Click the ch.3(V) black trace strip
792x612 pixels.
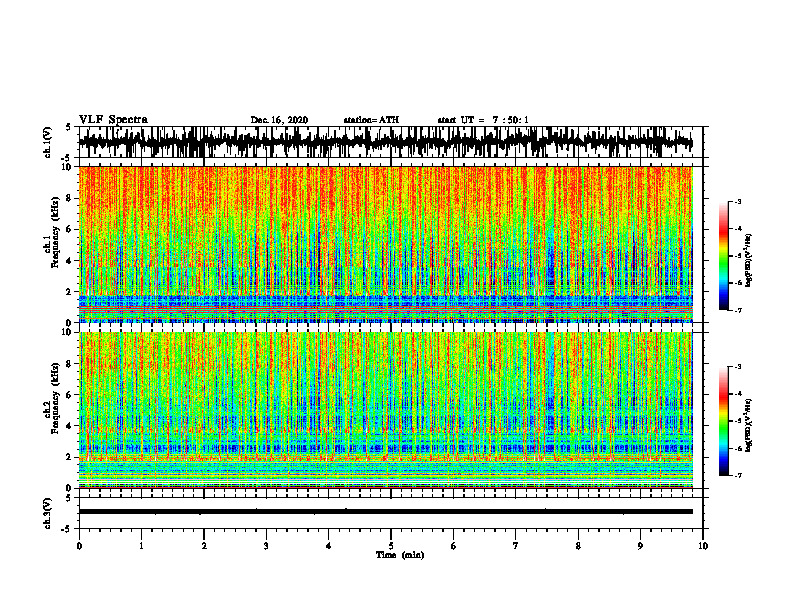point(385,512)
